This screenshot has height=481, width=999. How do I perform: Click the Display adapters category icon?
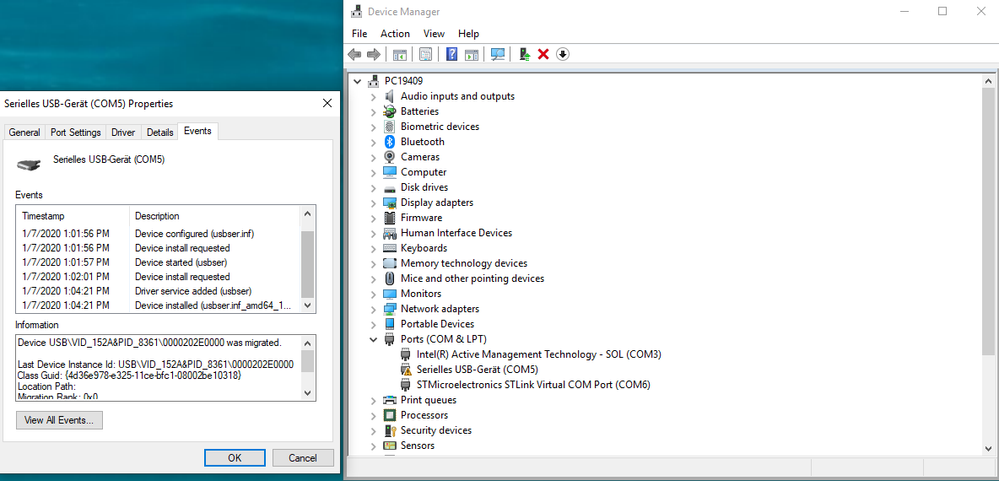(390, 203)
